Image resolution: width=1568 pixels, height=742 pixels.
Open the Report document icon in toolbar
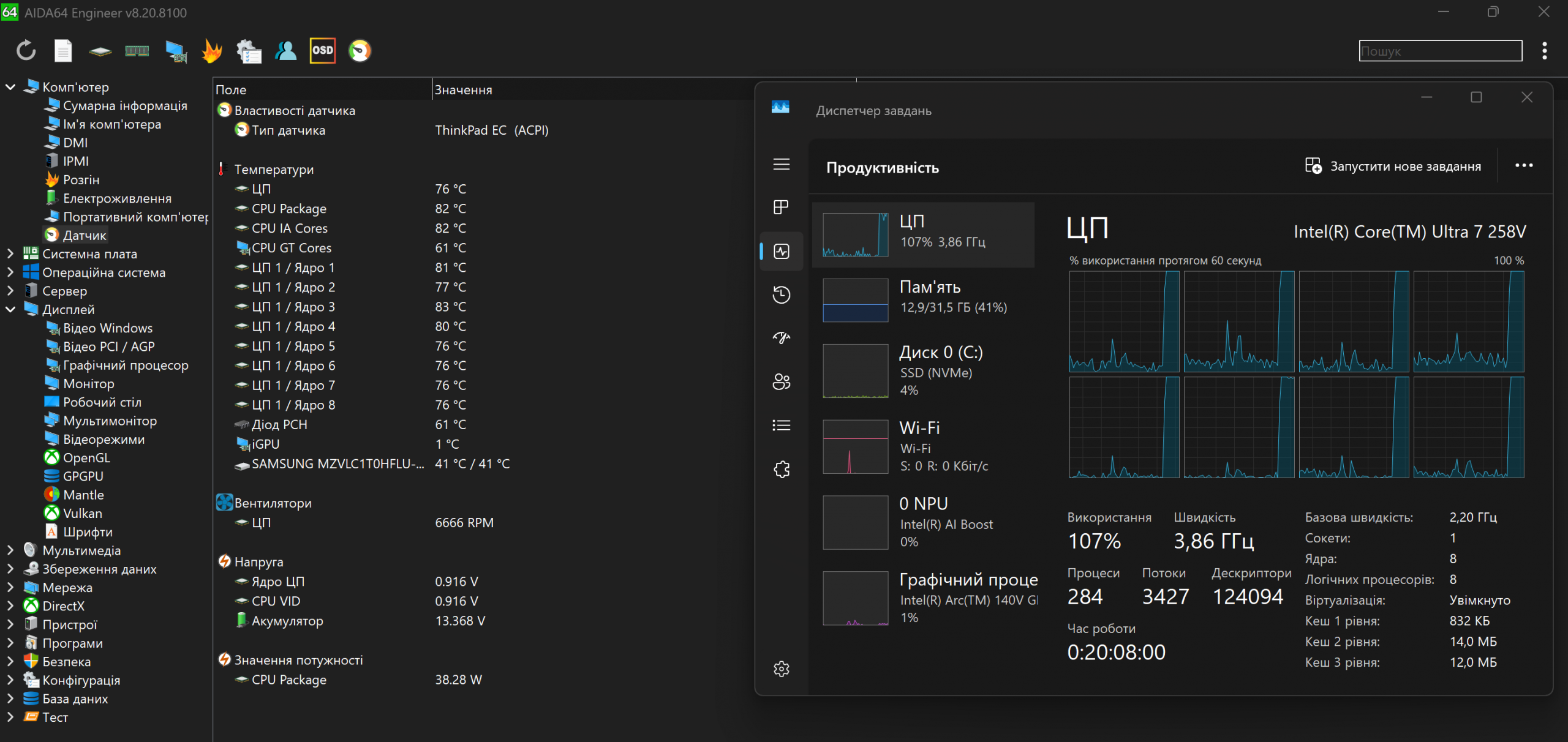[x=63, y=50]
